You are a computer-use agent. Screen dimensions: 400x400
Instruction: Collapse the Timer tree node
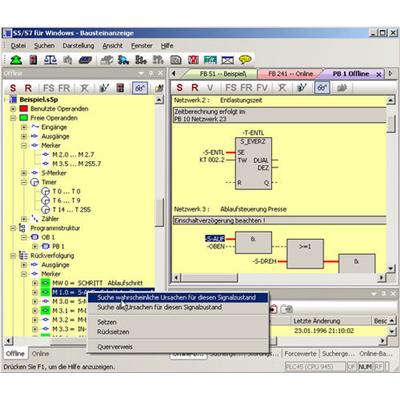coord(24,182)
